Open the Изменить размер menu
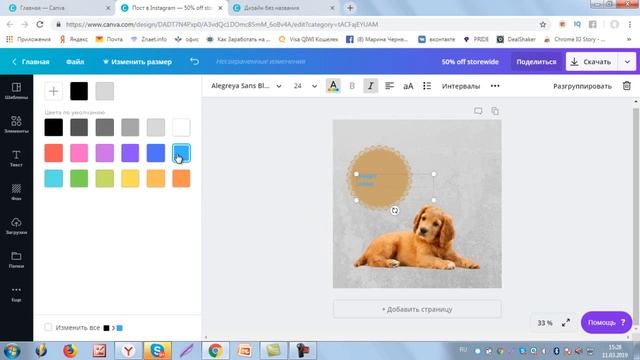The width and height of the screenshot is (640, 360). pyautogui.click(x=137, y=62)
